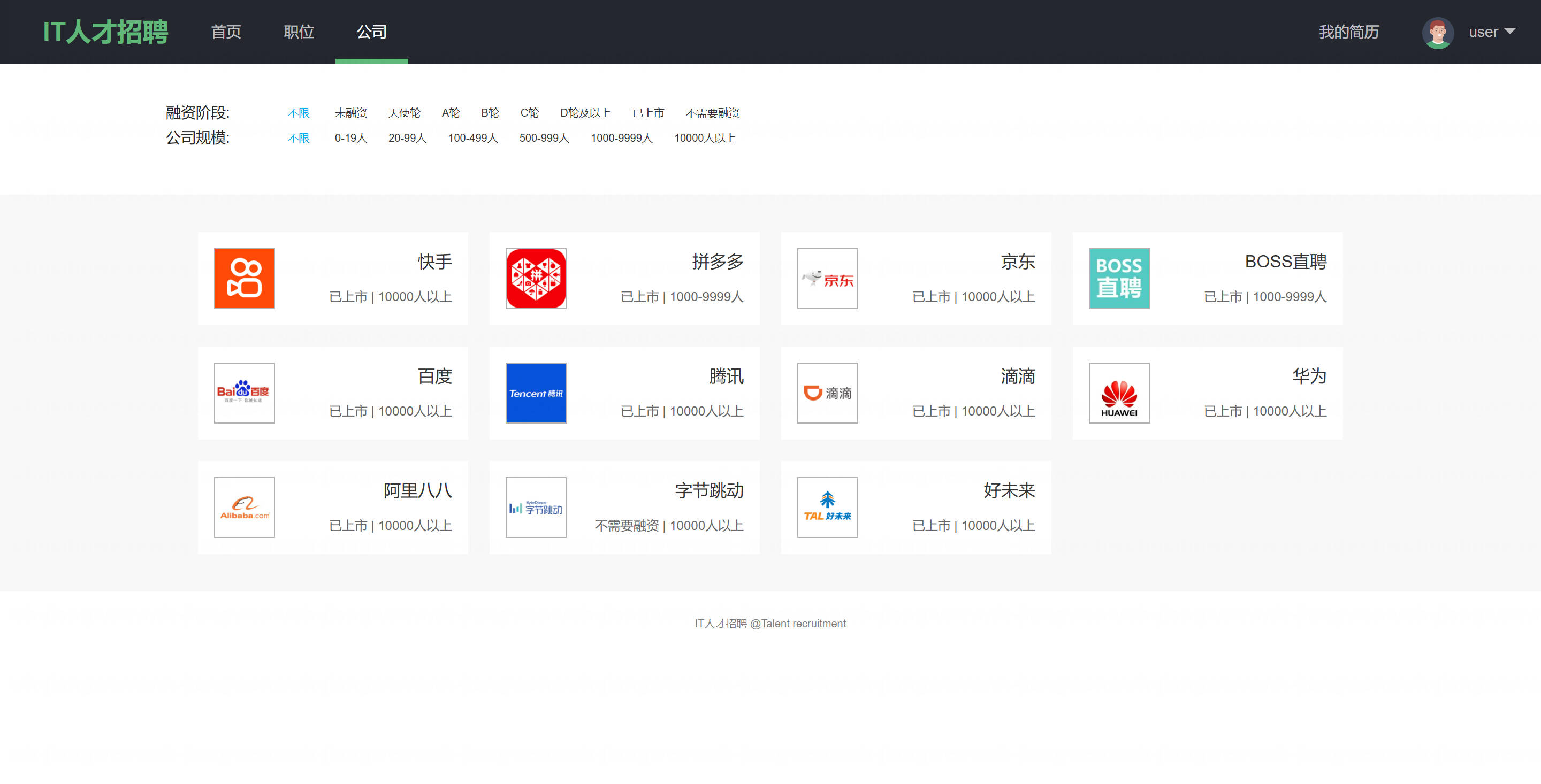
Task: Click the user name text in header
Action: point(1484,32)
